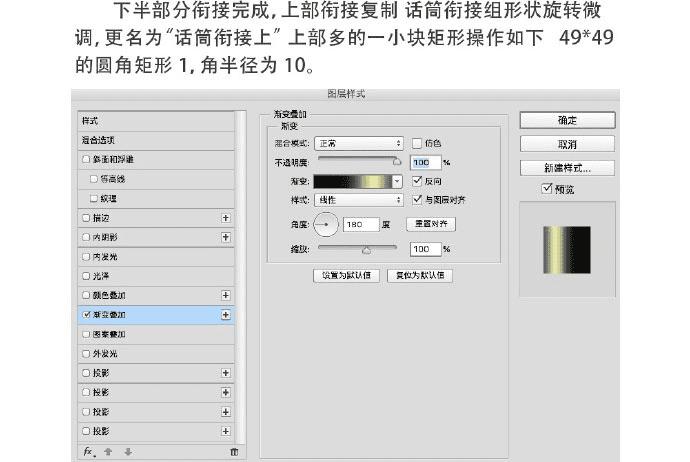The width and height of the screenshot is (690, 462).
Task: Enable the 等高线 checkbox
Action: coord(93,179)
